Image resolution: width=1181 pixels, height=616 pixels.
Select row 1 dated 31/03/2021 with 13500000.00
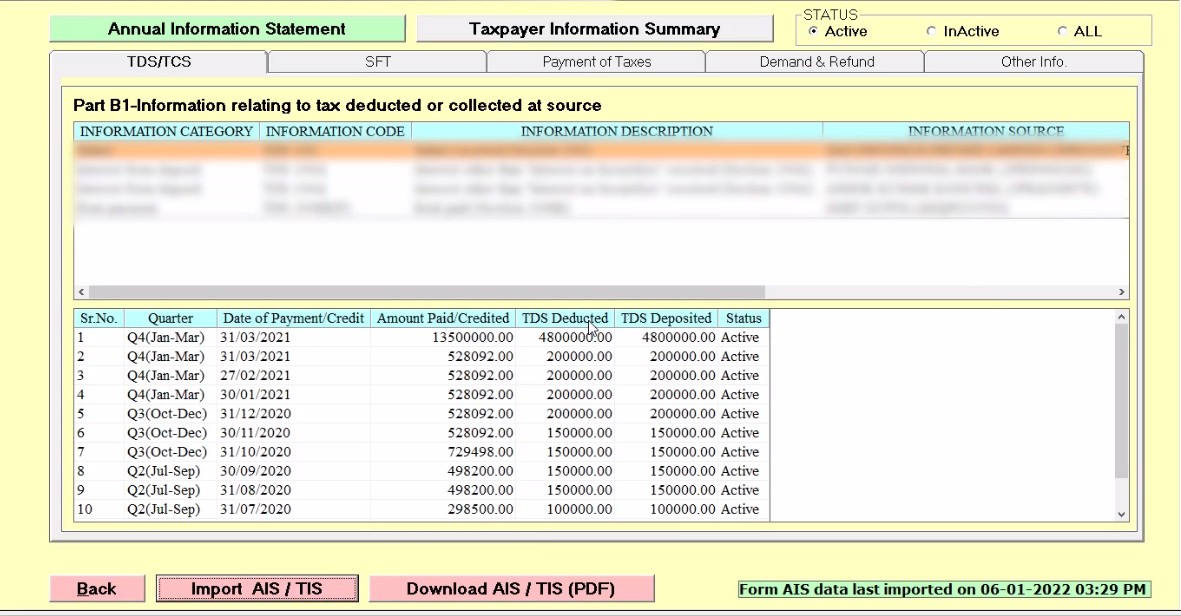(420, 338)
